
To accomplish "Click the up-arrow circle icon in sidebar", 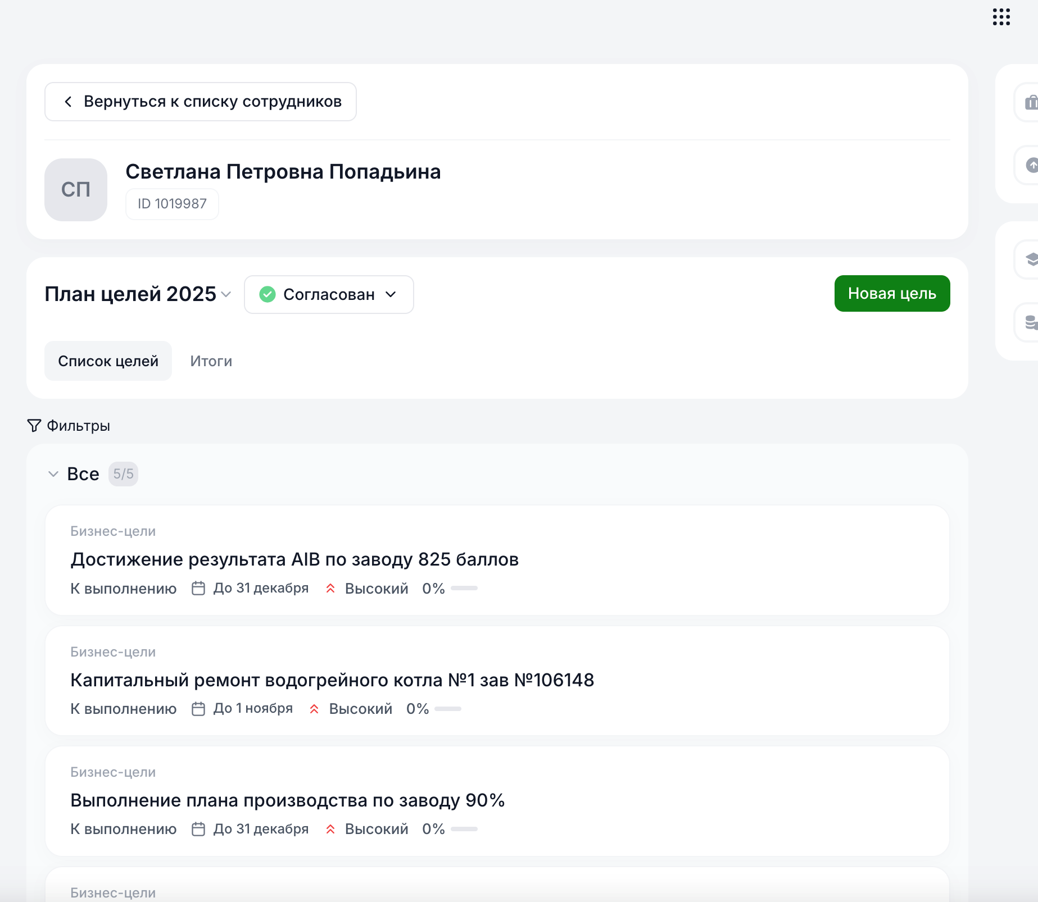I will (x=1030, y=165).
